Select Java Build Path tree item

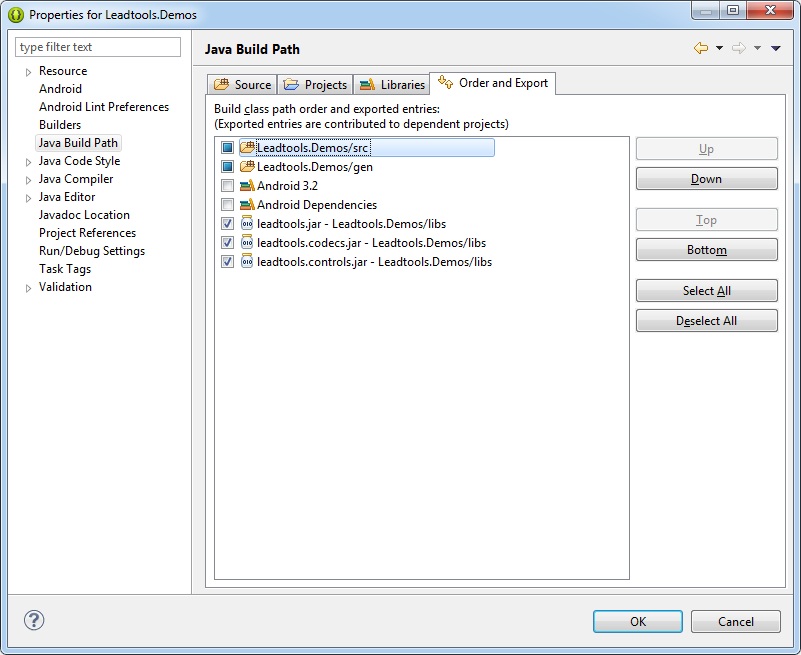click(78, 143)
